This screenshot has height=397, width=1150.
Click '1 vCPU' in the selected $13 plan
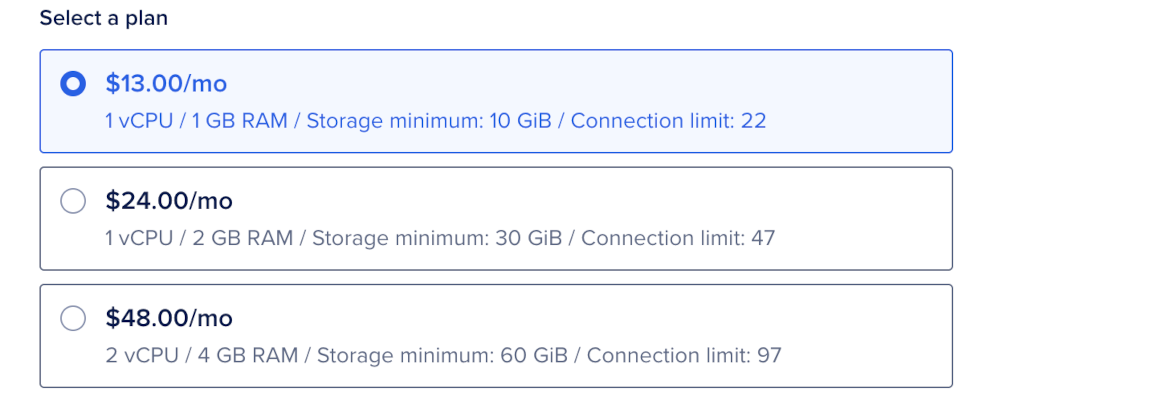(x=139, y=121)
